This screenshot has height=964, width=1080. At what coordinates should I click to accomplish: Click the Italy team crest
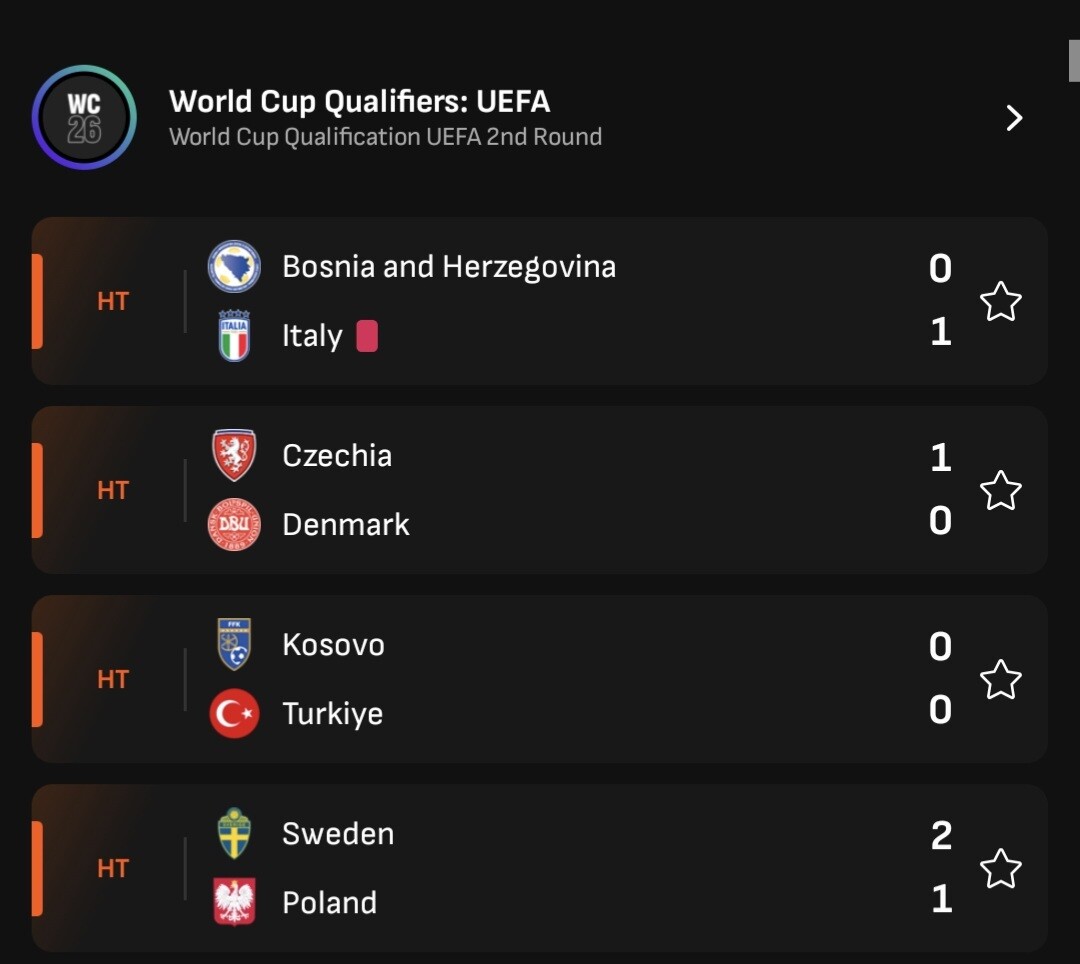tap(234, 336)
